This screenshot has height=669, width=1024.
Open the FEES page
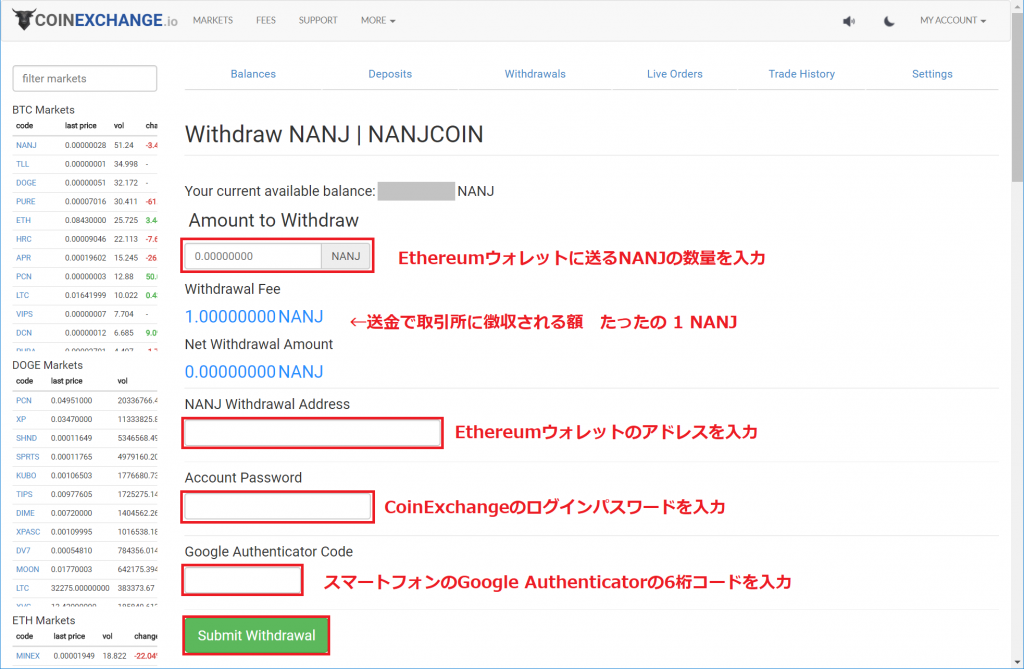(x=266, y=20)
